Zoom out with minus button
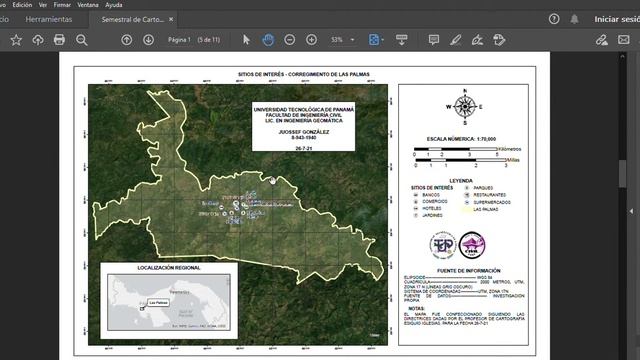The height and width of the screenshot is (360, 640). click(x=290, y=40)
